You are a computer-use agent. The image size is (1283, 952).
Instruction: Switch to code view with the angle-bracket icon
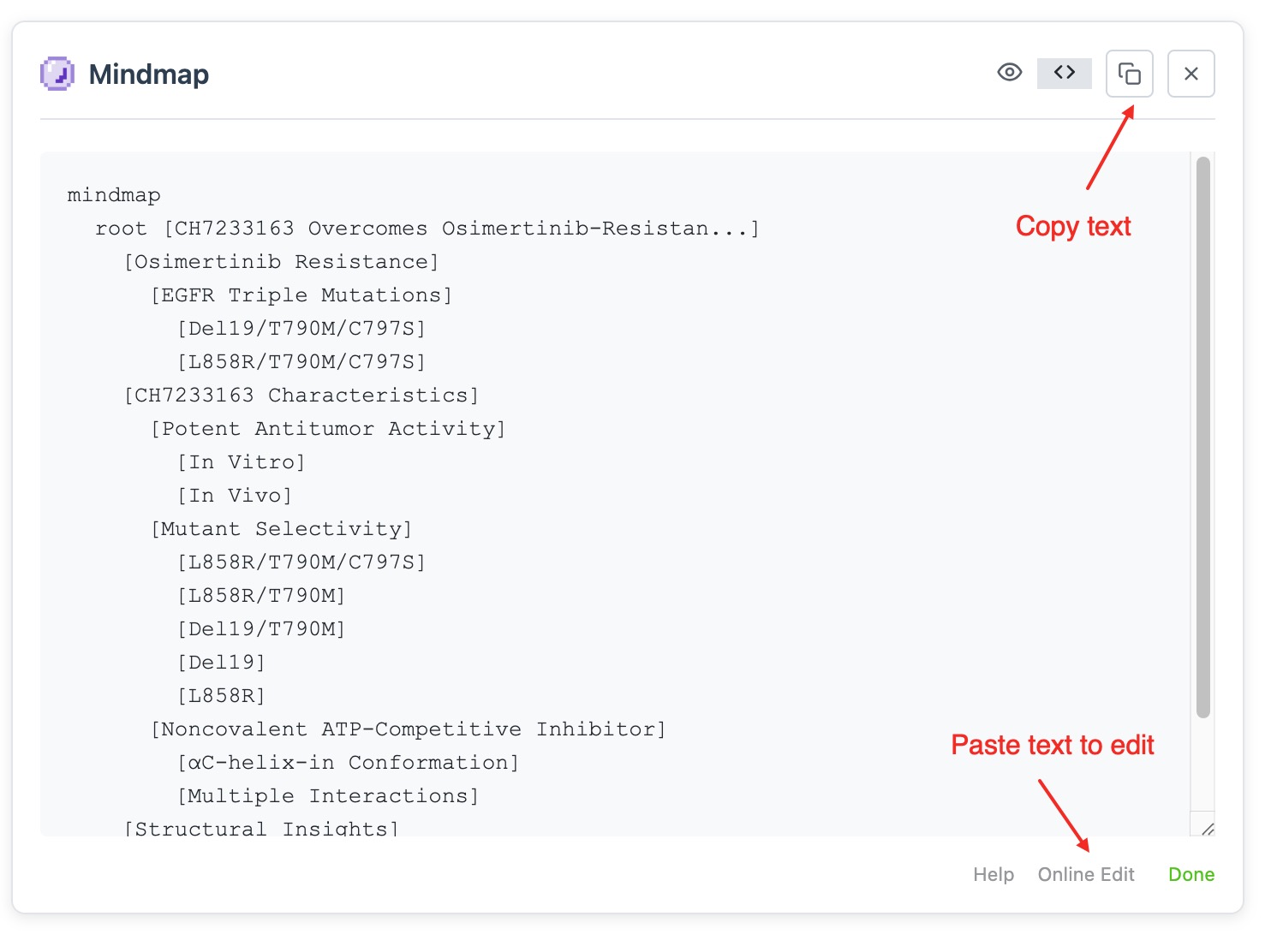1064,73
